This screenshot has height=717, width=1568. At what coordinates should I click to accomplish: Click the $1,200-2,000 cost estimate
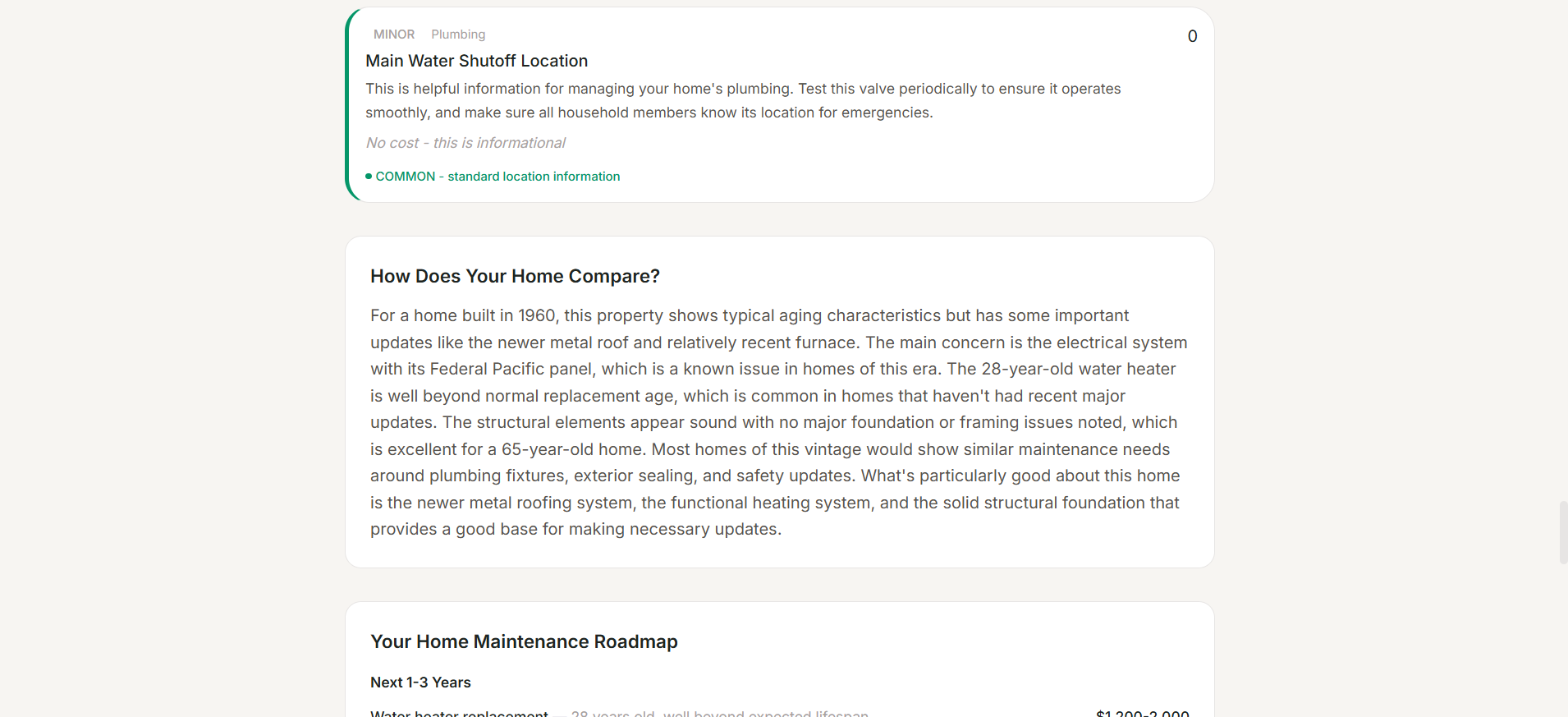click(1142, 713)
